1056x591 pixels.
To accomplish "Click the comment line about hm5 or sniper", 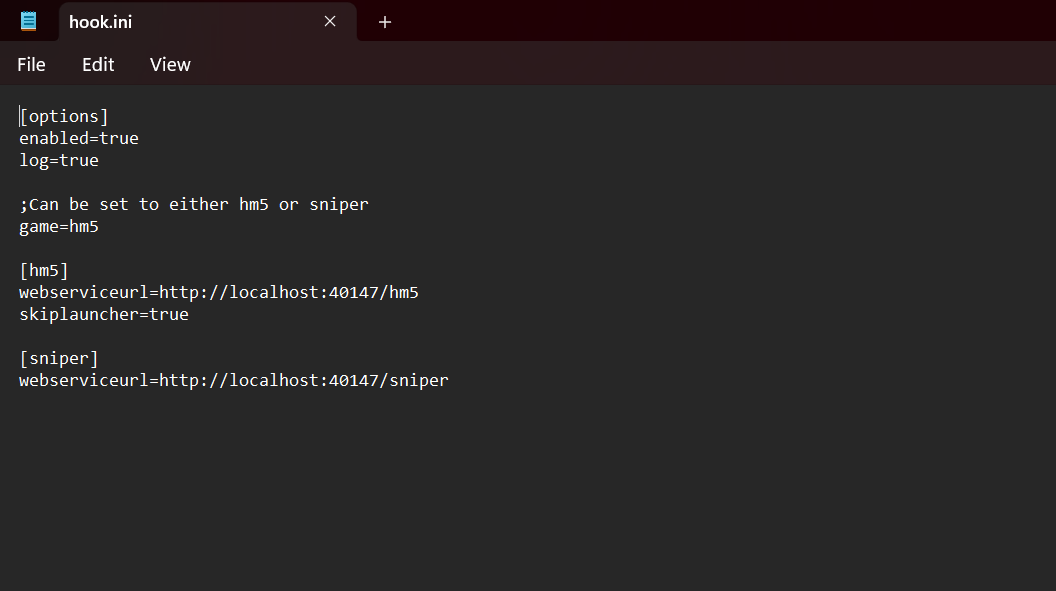I will click(194, 205).
